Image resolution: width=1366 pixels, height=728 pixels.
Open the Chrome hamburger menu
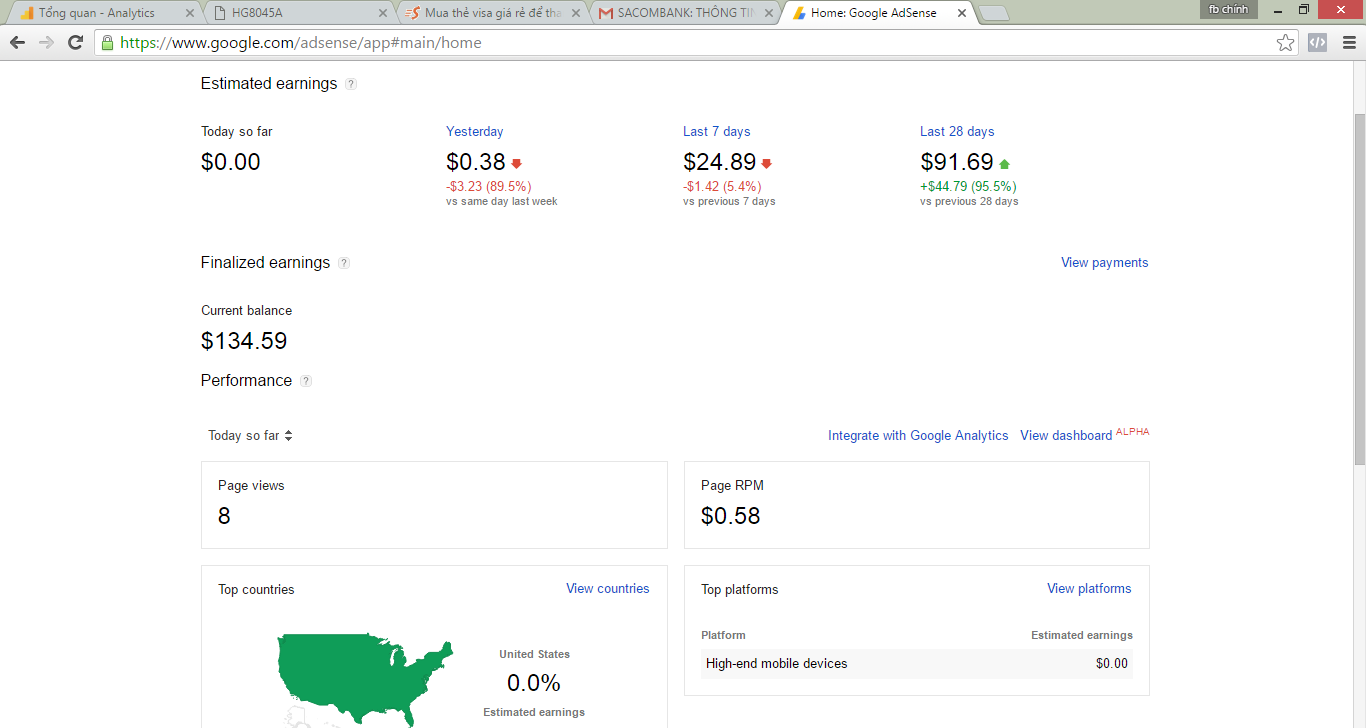(1349, 43)
